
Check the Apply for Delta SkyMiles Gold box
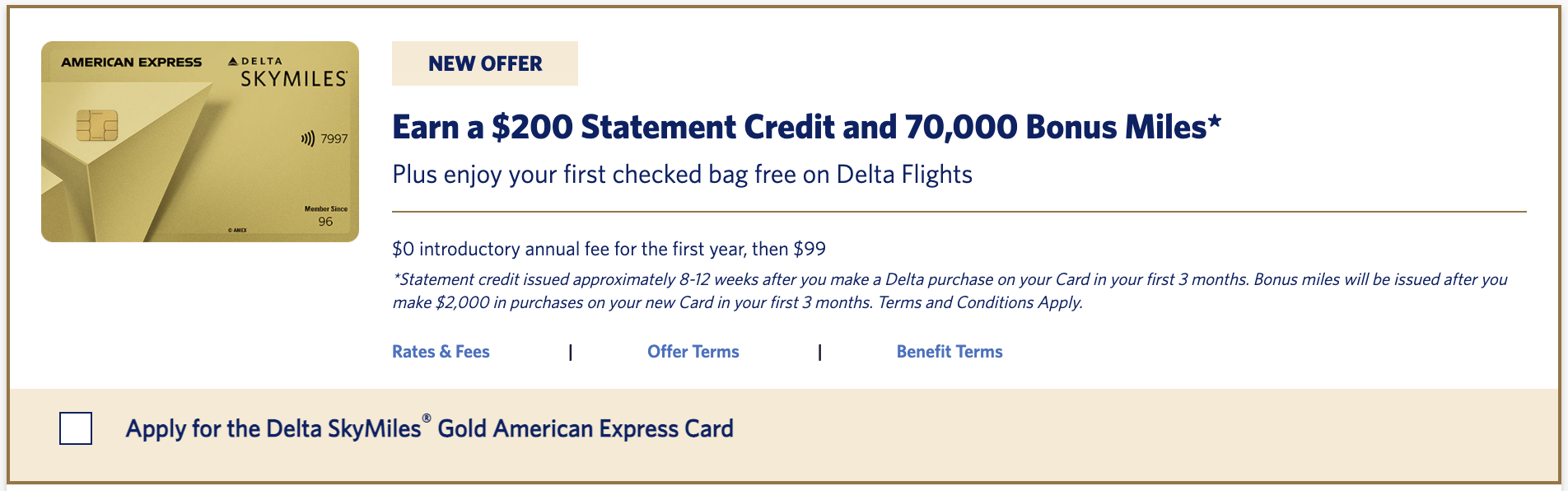(76, 428)
